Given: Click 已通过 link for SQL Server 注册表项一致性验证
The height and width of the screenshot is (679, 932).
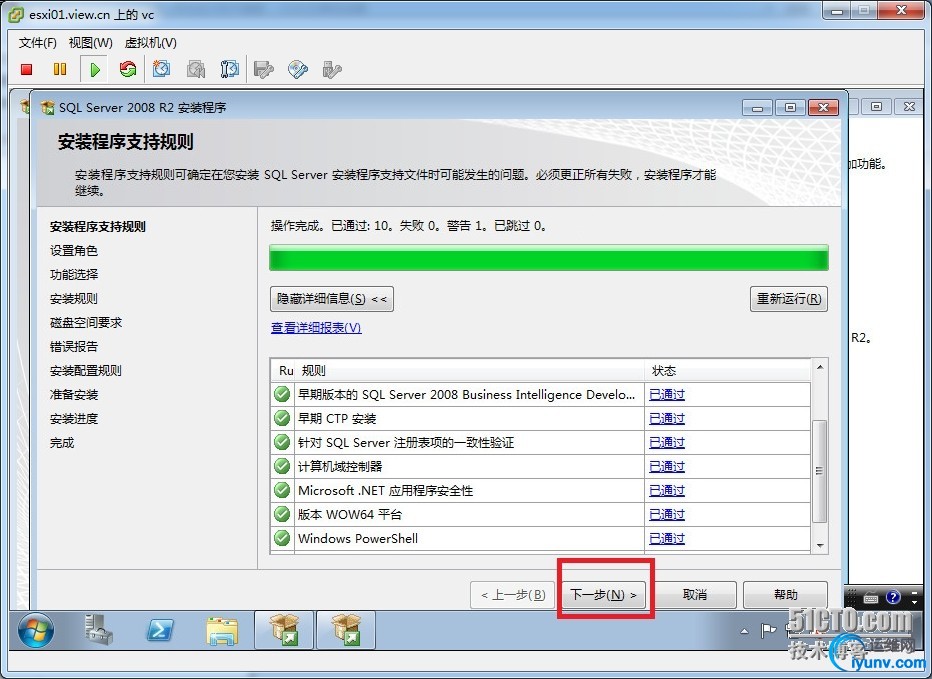Looking at the screenshot, I should (x=667, y=442).
